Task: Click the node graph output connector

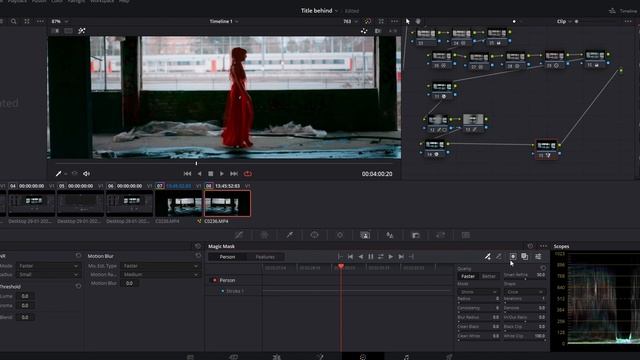Action: point(621,70)
